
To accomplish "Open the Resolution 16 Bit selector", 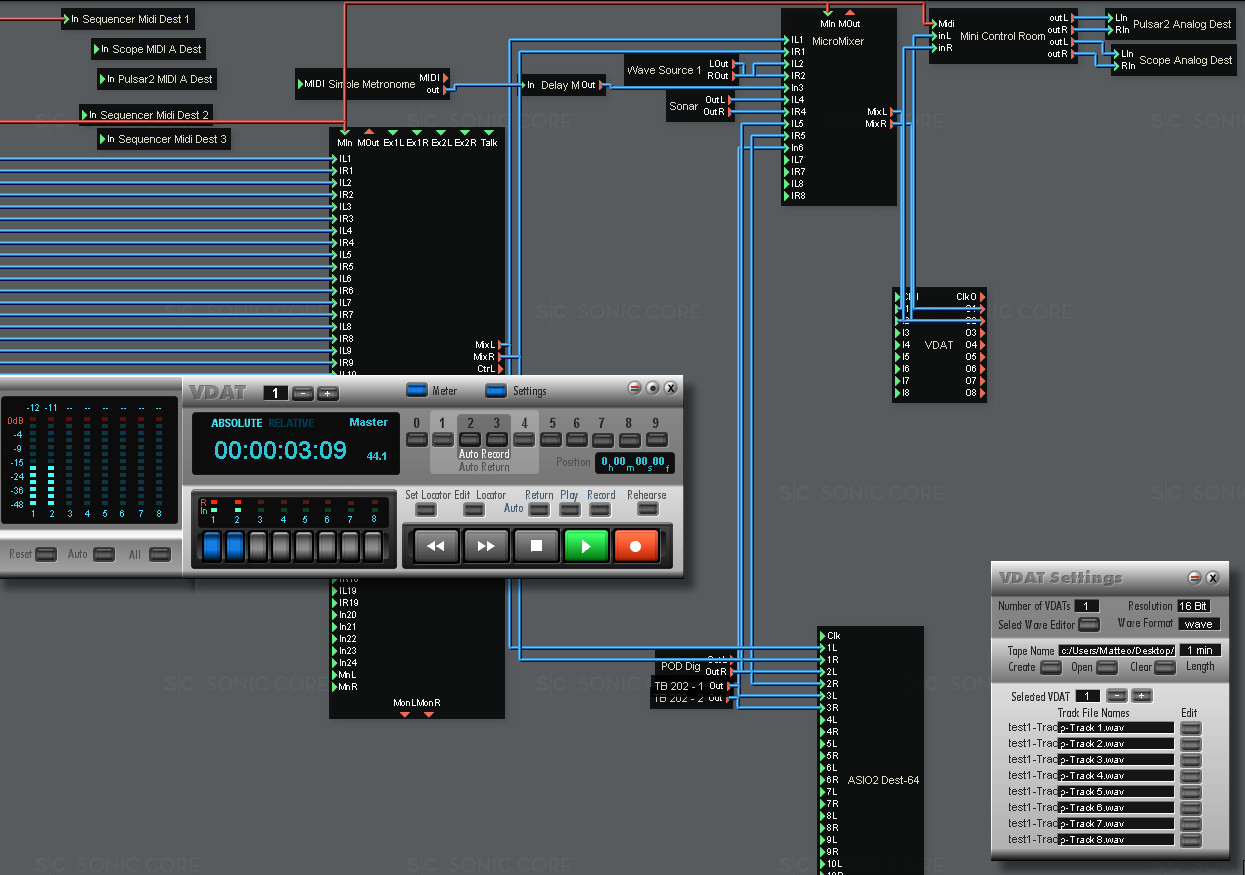I will tap(1193, 606).
